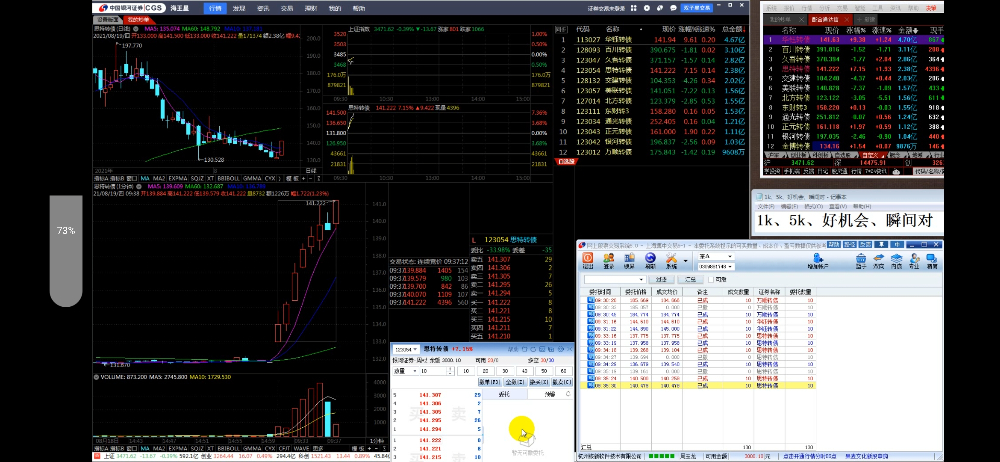Sort by 委托时间 column header
1000x462 pixels.
[x=600, y=292]
